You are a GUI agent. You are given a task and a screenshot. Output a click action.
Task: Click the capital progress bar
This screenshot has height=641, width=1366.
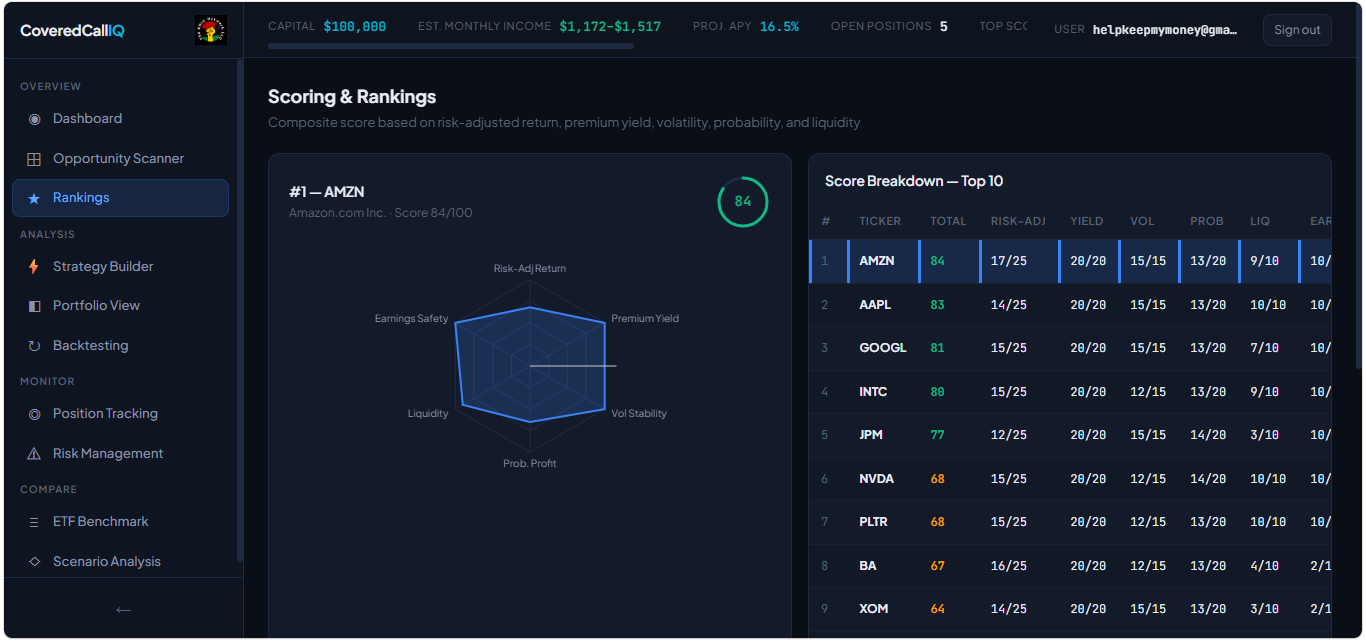450,46
